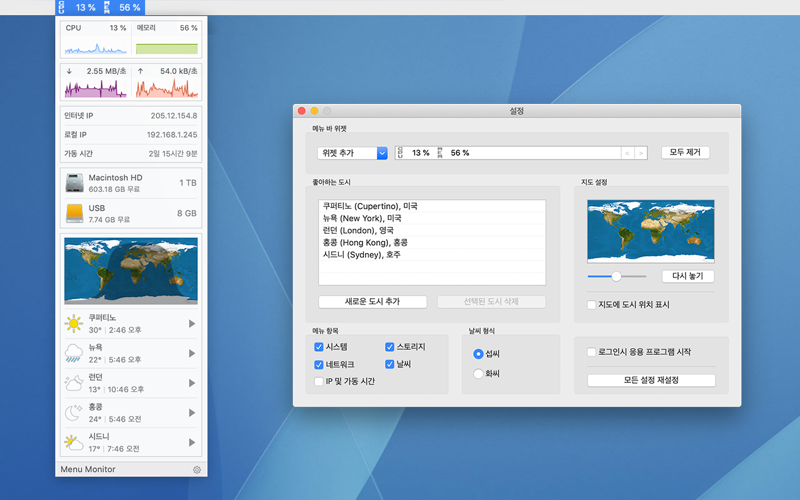Enable 지도에 도시 위치 표시 checkbox
Screen dimensions: 800x500
(592, 305)
